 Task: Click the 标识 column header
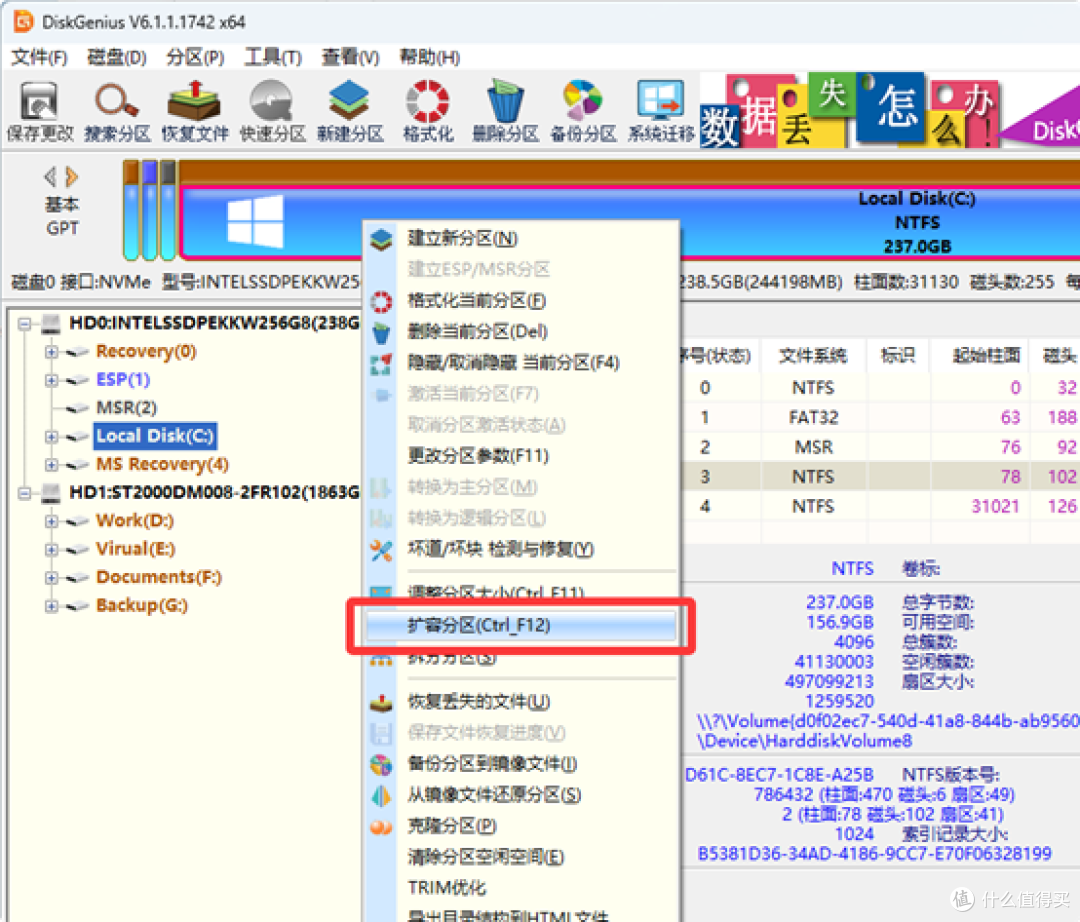[898, 355]
